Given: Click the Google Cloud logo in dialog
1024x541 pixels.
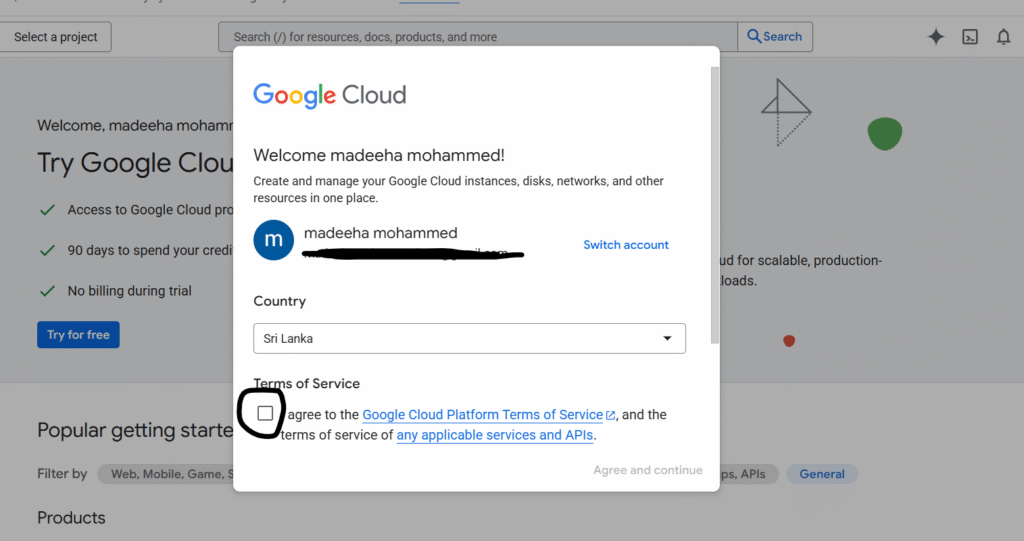Looking at the screenshot, I should point(329,95).
